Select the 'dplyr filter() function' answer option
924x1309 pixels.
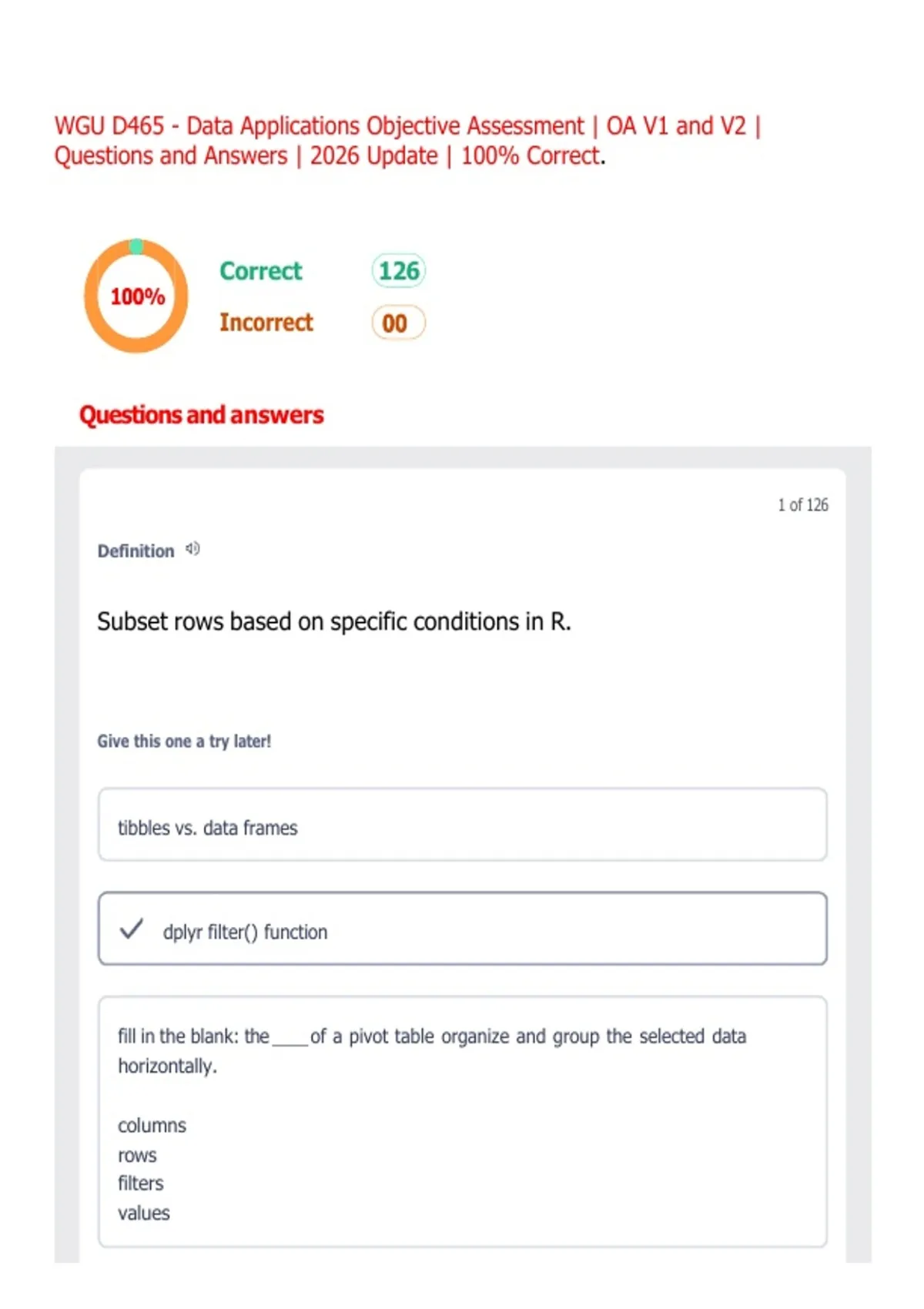click(462, 929)
